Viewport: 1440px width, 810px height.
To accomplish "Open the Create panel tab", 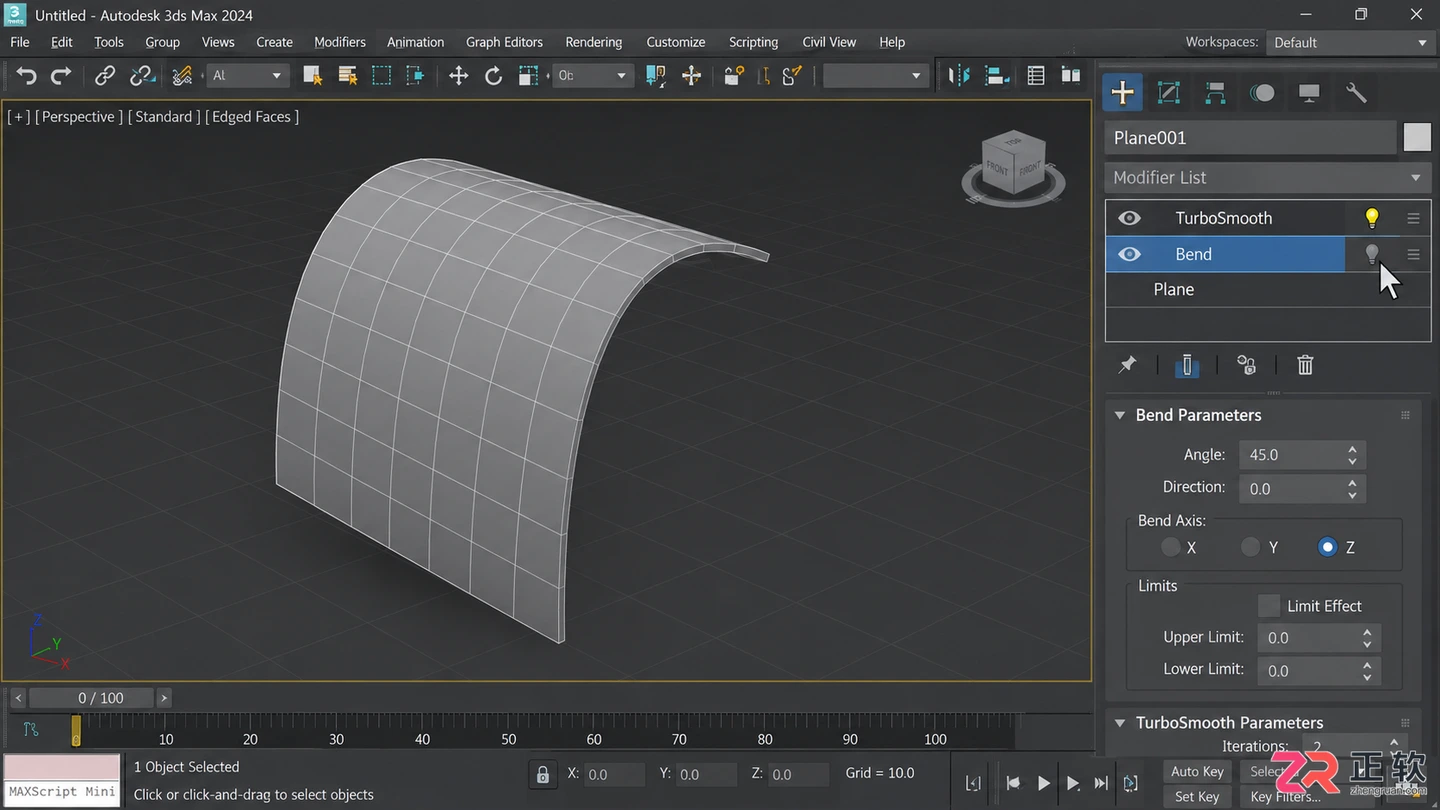I will point(1122,93).
